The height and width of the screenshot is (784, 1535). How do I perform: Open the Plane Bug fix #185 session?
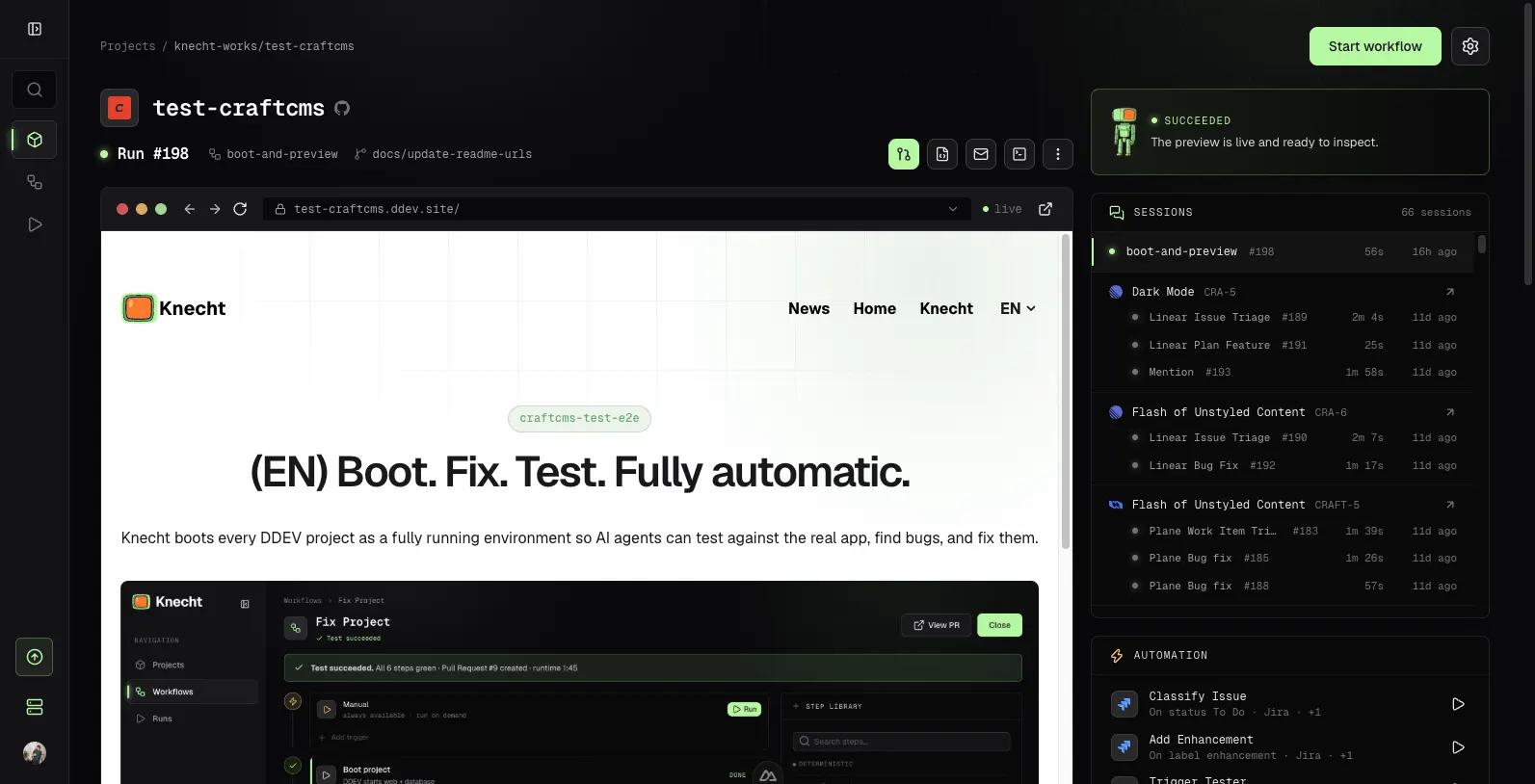[x=1293, y=558]
